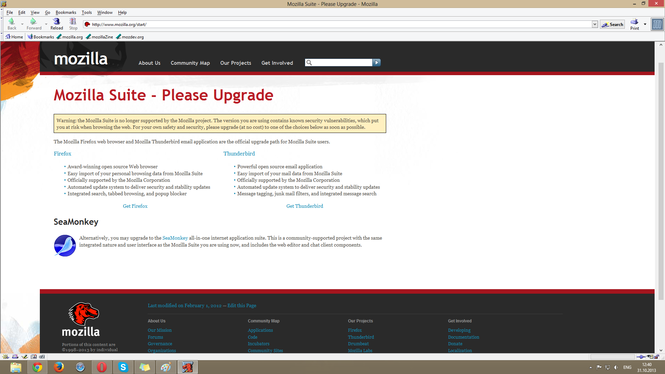Open the Go menu
This screenshot has width=665, height=374.
point(48,13)
